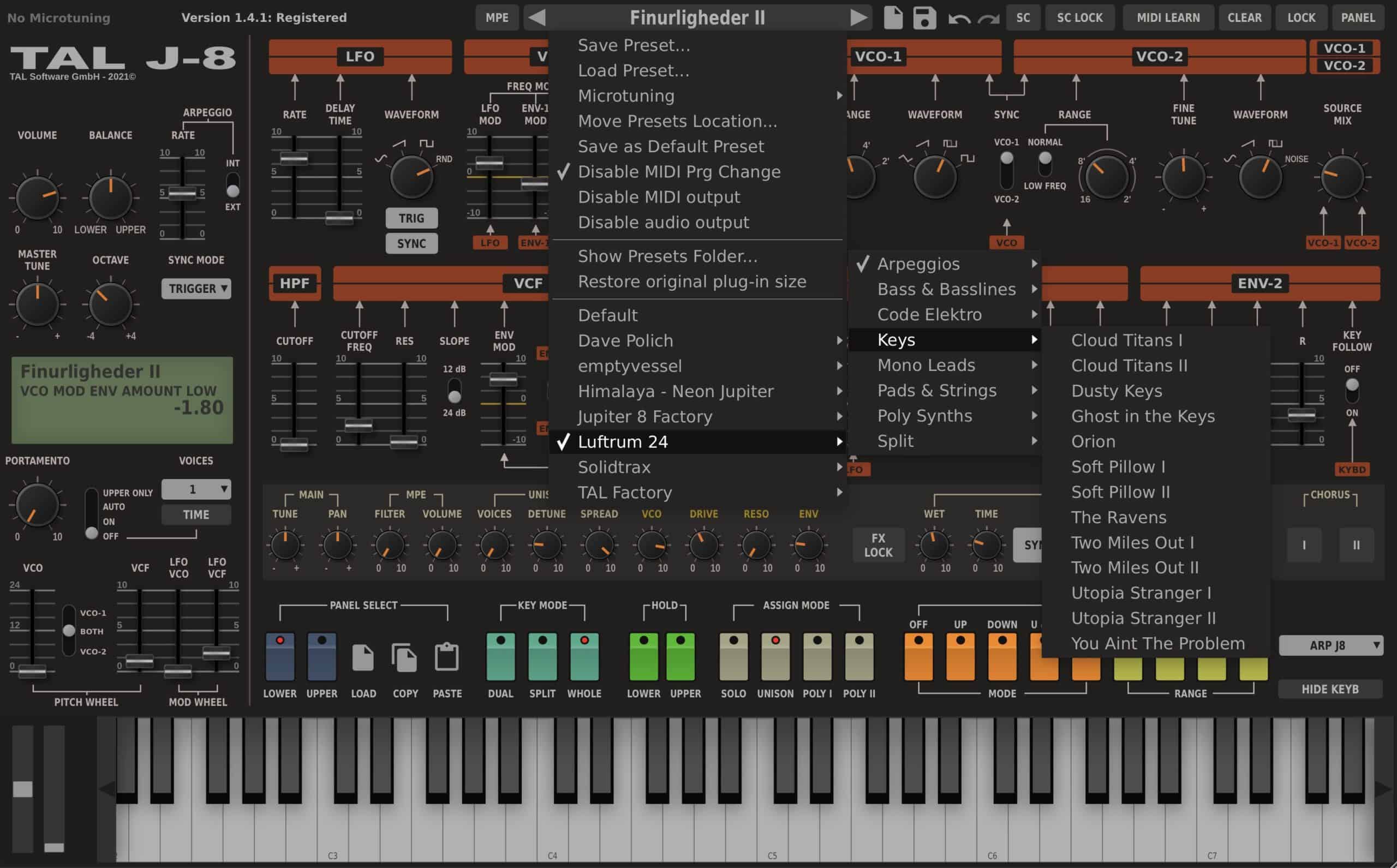Viewport: 1397px width, 868px height.
Task: Select Disable MIDI Prg Change option
Action: [697, 172]
